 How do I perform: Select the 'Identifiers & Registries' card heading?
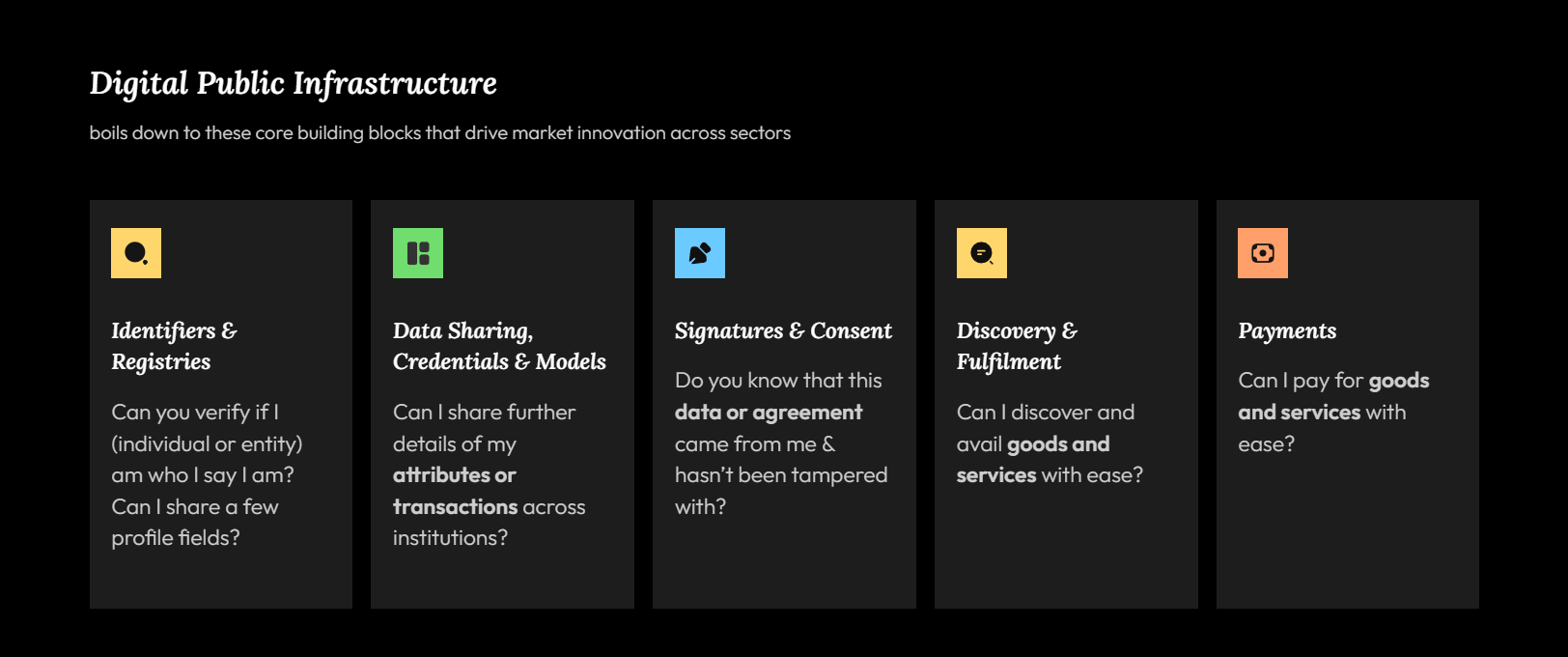pos(174,346)
